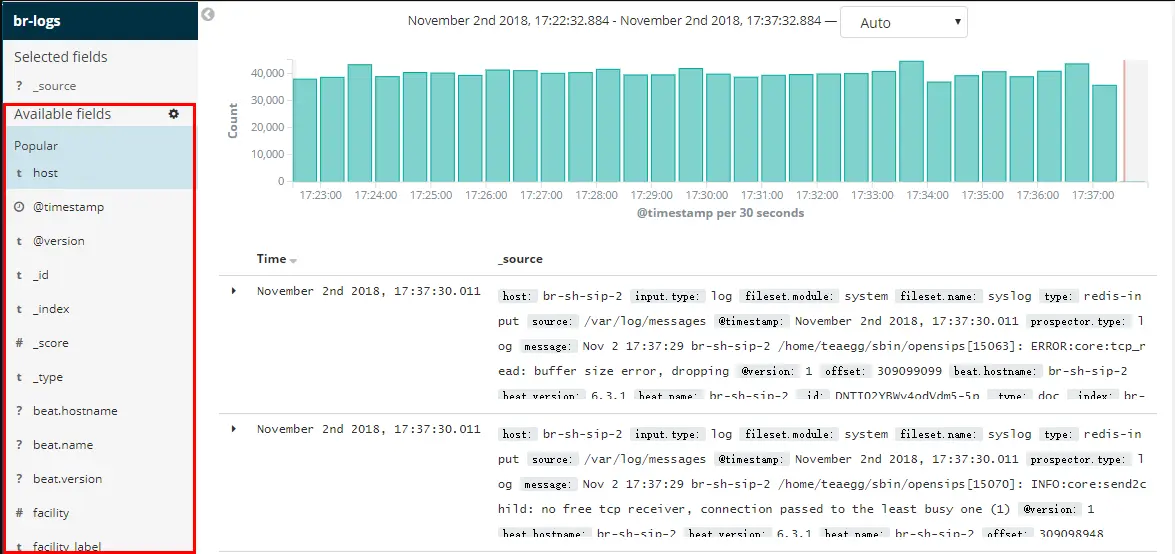Screen dimensions: 1175x554
Task: Expand the first log entry row
Action: 234,291
